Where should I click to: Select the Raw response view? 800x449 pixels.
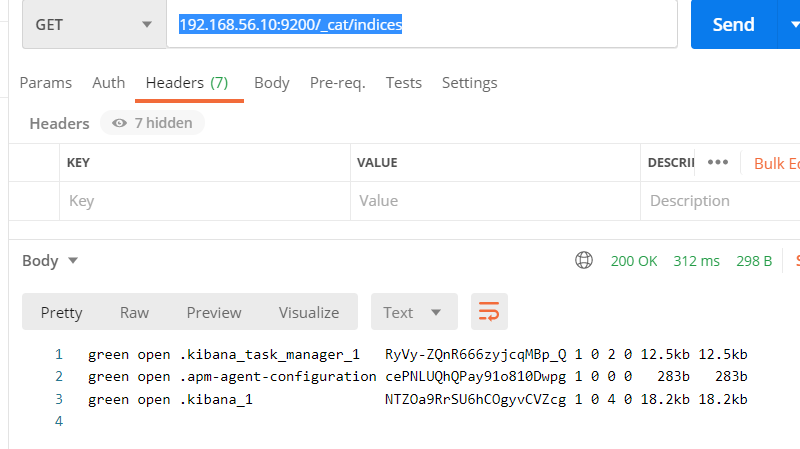[134, 312]
